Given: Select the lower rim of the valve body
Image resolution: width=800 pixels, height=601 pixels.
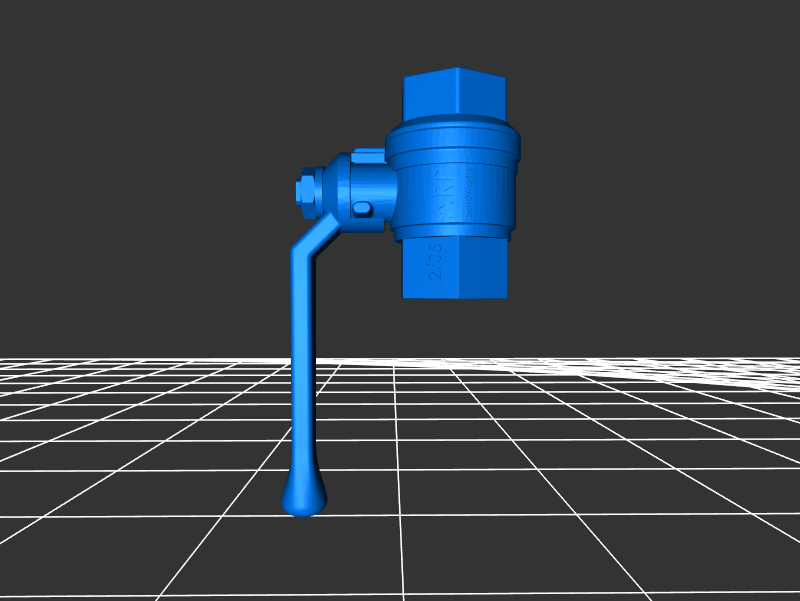Looking at the screenshot, I should (455, 233).
